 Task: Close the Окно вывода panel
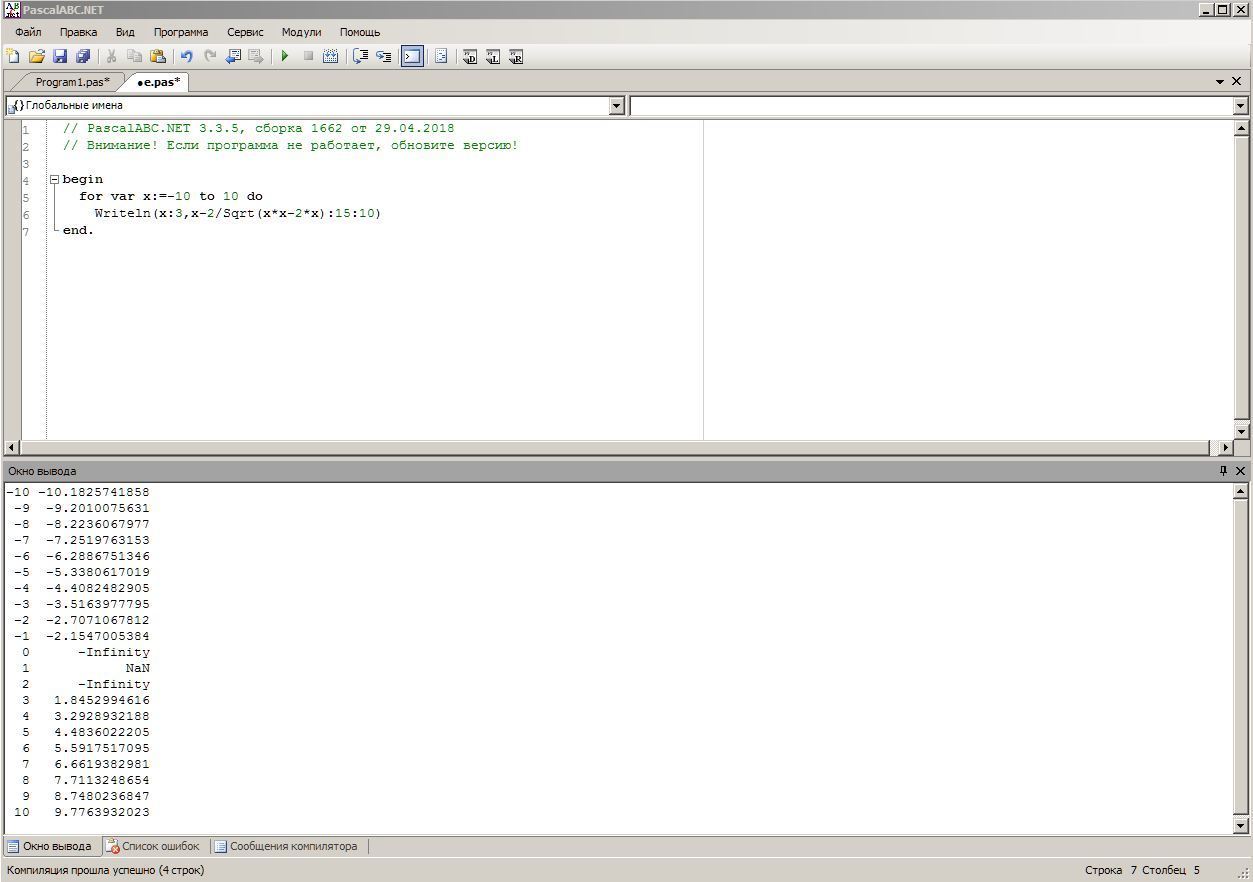(x=1240, y=471)
